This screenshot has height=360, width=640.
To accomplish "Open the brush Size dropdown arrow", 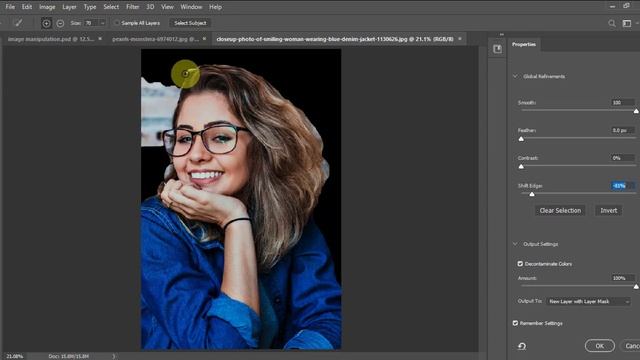I will coord(102,23).
